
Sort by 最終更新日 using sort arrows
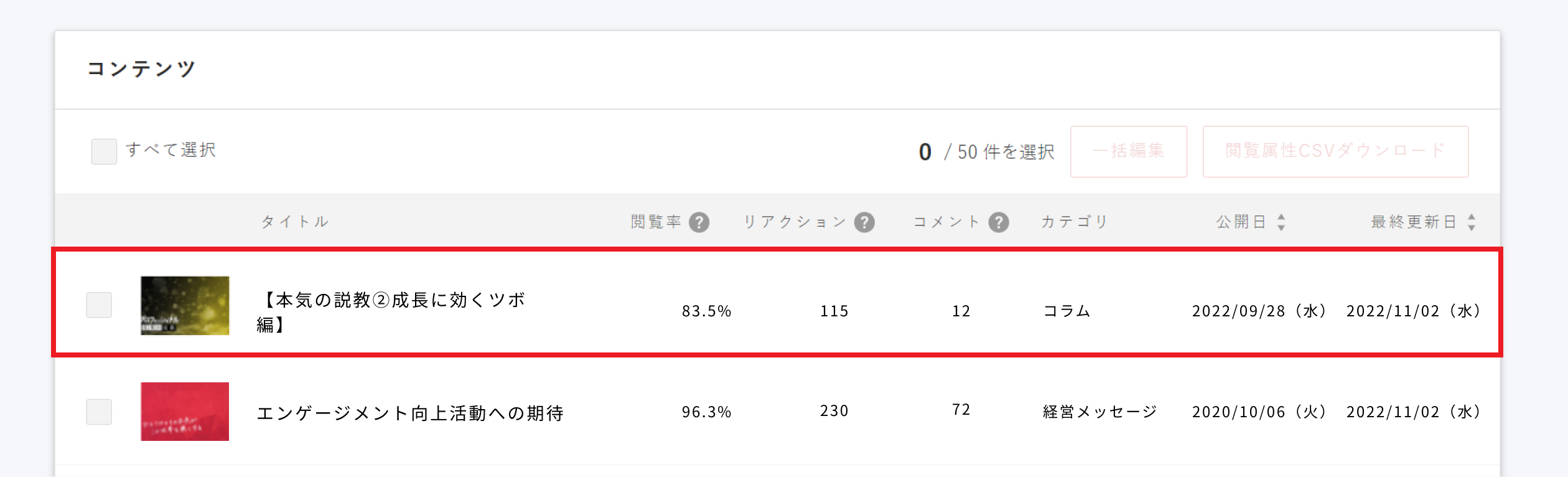tap(1472, 222)
